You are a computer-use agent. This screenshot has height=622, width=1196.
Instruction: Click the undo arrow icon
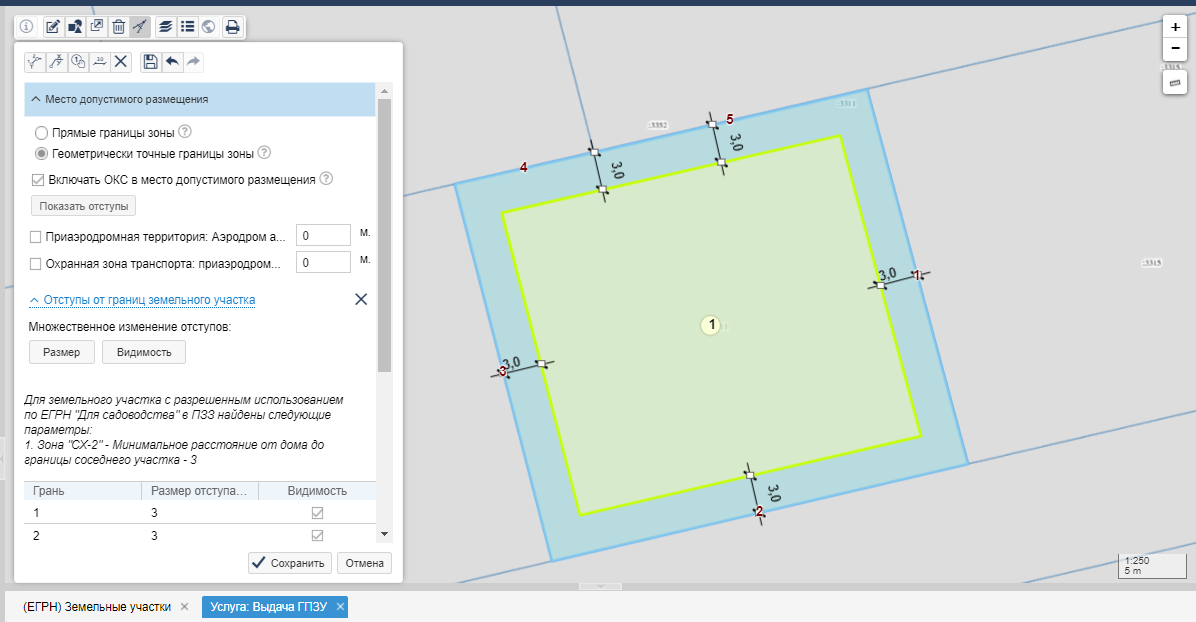(172, 62)
